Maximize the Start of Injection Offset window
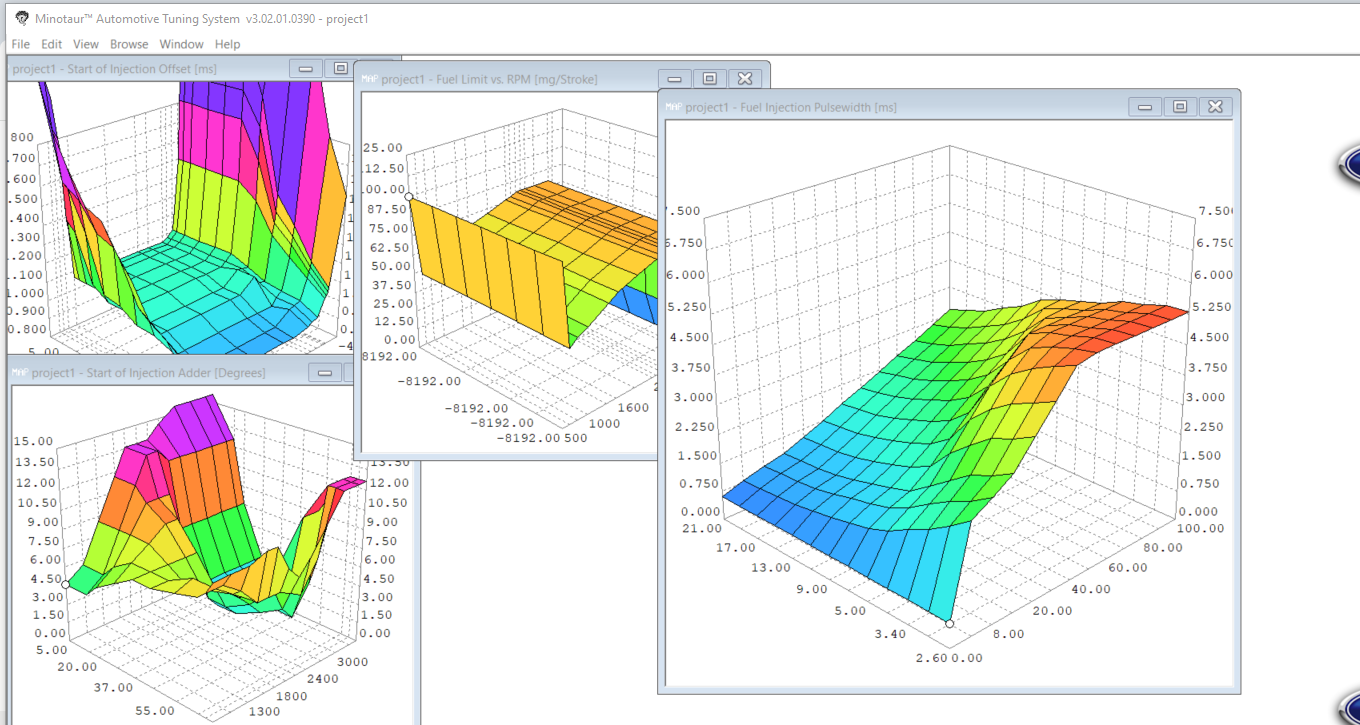The height and width of the screenshot is (725, 1360). click(x=340, y=69)
